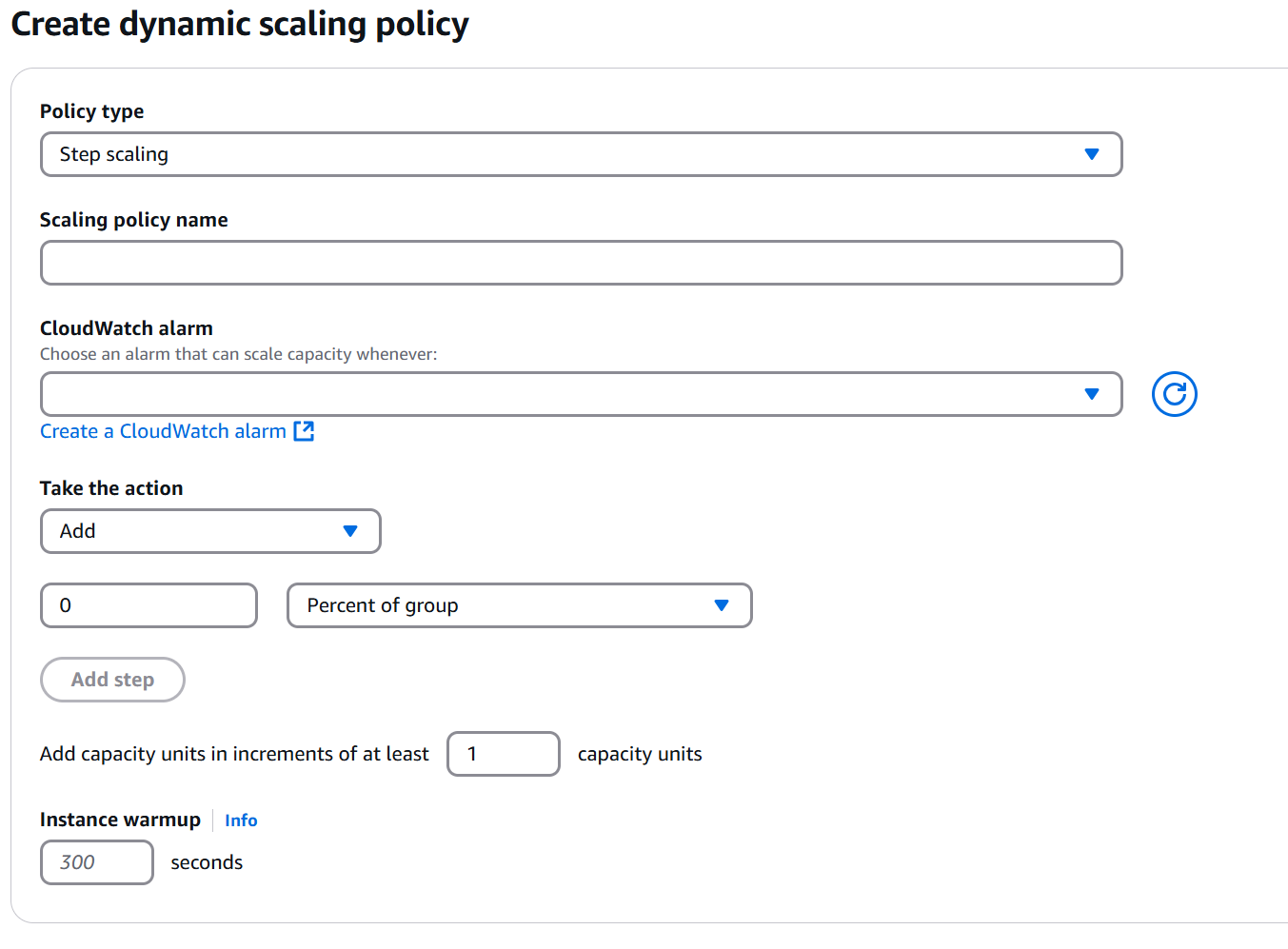Click the CloudWatch alarm heading label
The width and height of the screenshot is (1288, 949).
[127, 328]
